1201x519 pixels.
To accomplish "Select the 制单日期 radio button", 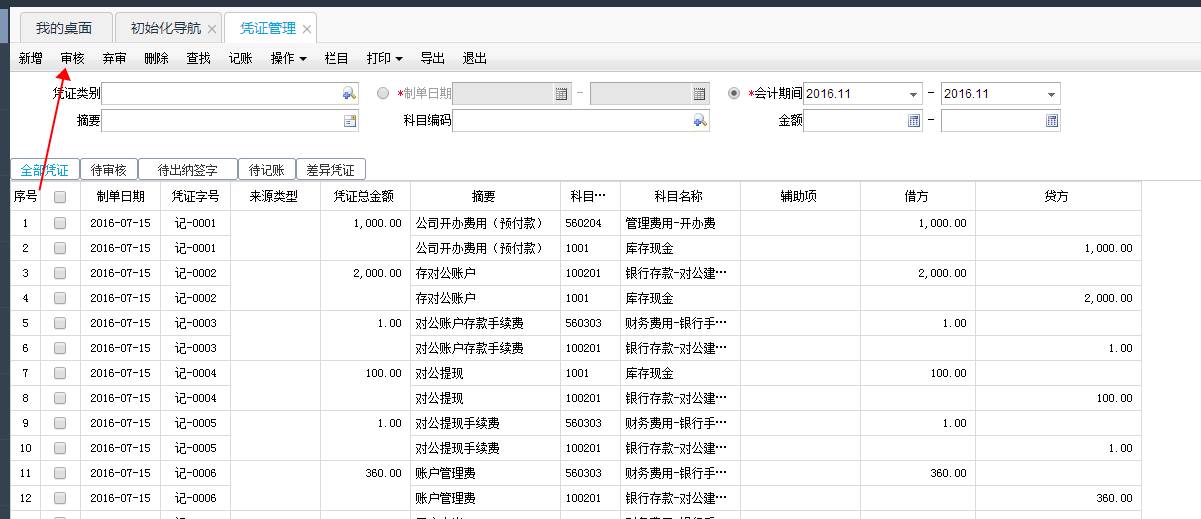I will 384,93.
